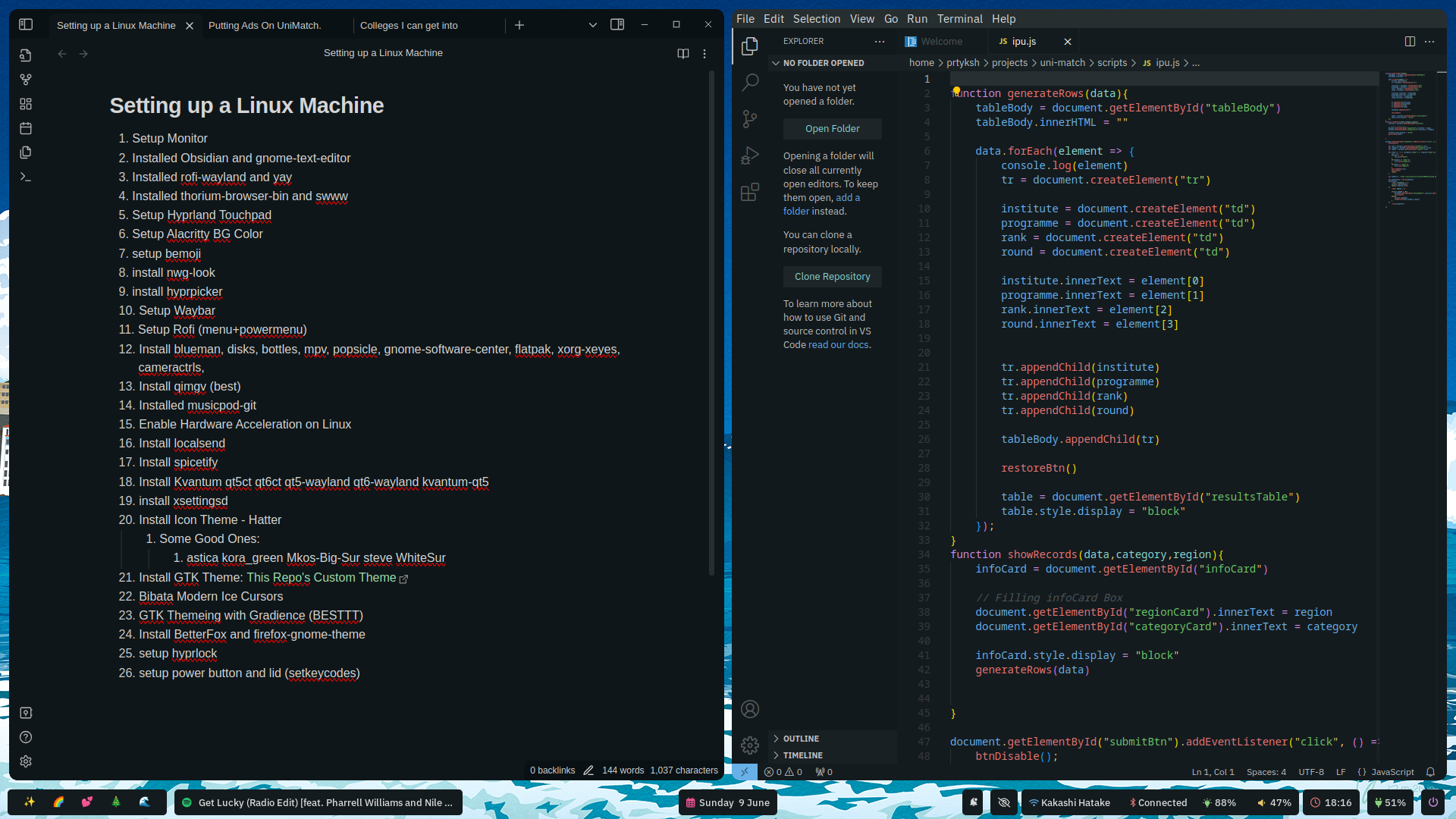This screenshot has height=819, width=1456.
Task: Toggle reading view book icon
Action: 682,53
